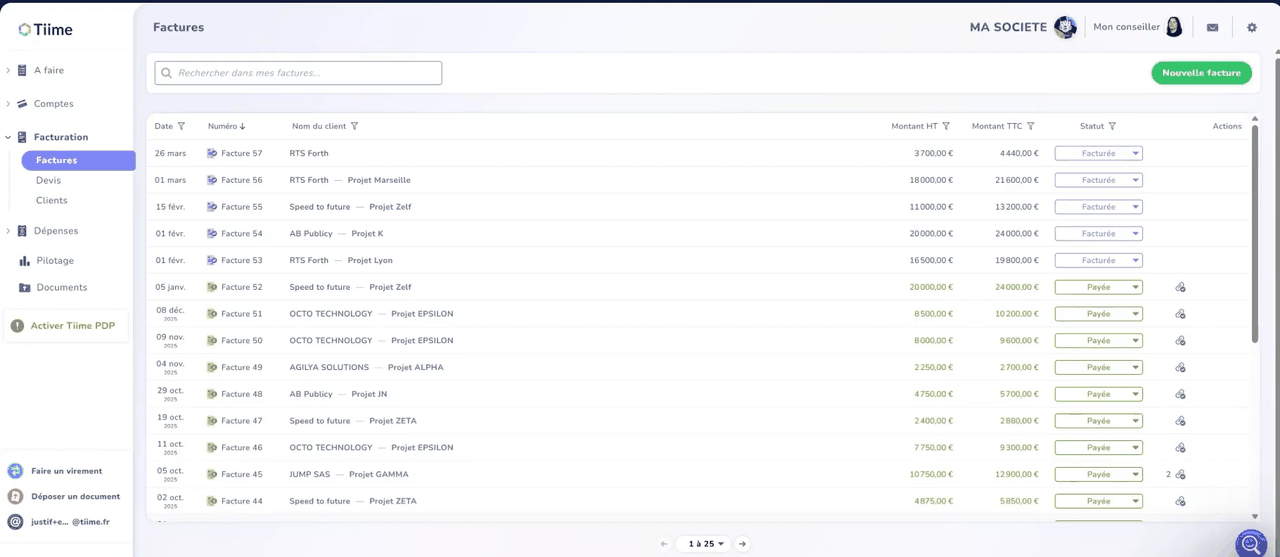Image resolution: width=1280 pixels, height=557 pixels.
Task: Click the linked transaction icon for Facture 45
Action: pos(1181,474)
